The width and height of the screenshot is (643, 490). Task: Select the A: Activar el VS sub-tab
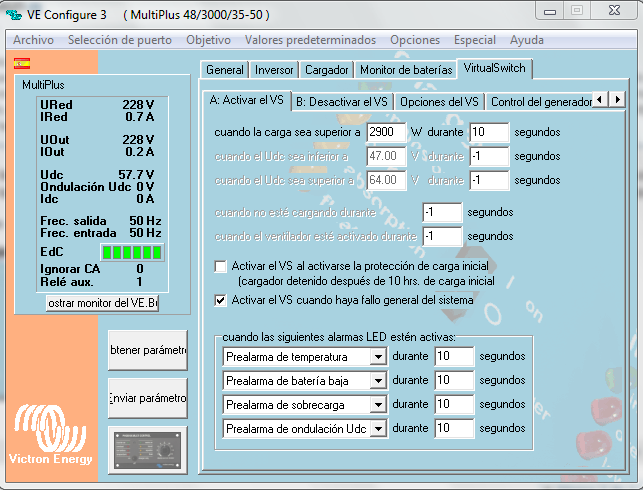point(246,100)
